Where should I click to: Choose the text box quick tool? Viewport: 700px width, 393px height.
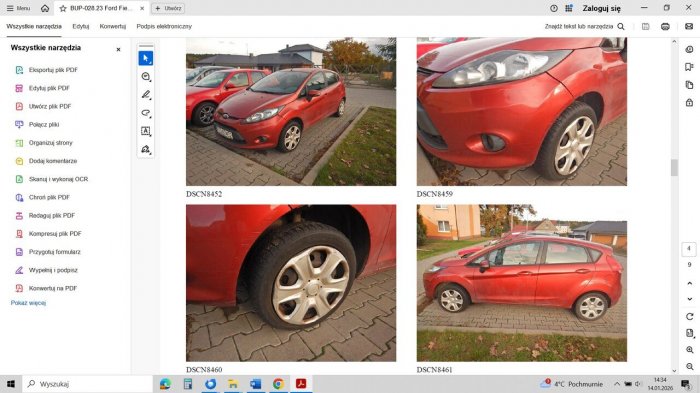pos(146,131)
